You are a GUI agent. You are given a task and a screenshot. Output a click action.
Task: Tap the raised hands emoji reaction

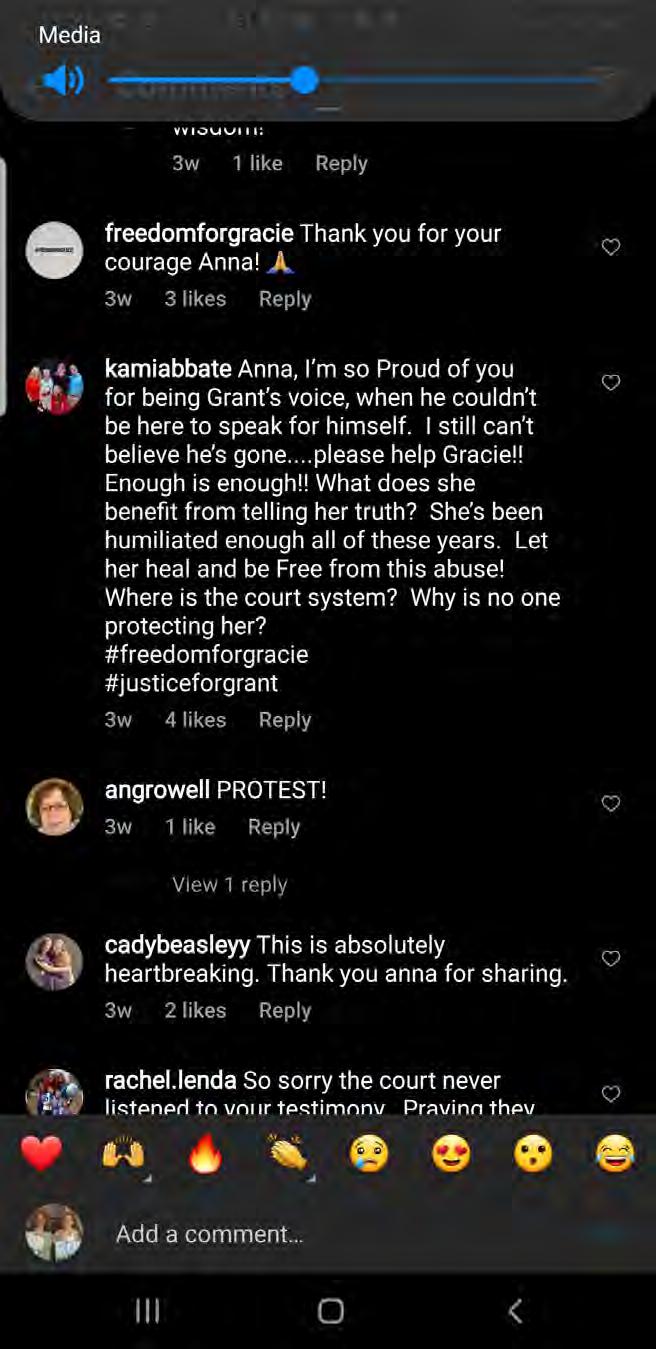[x=124, y=1155]
